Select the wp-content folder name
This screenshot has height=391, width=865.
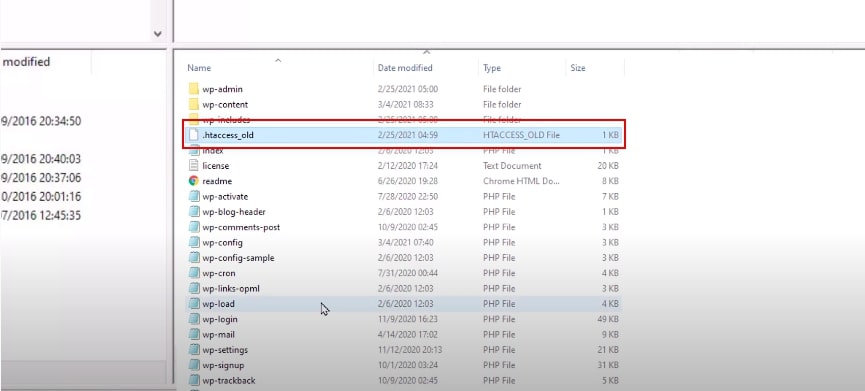[225, 104]
